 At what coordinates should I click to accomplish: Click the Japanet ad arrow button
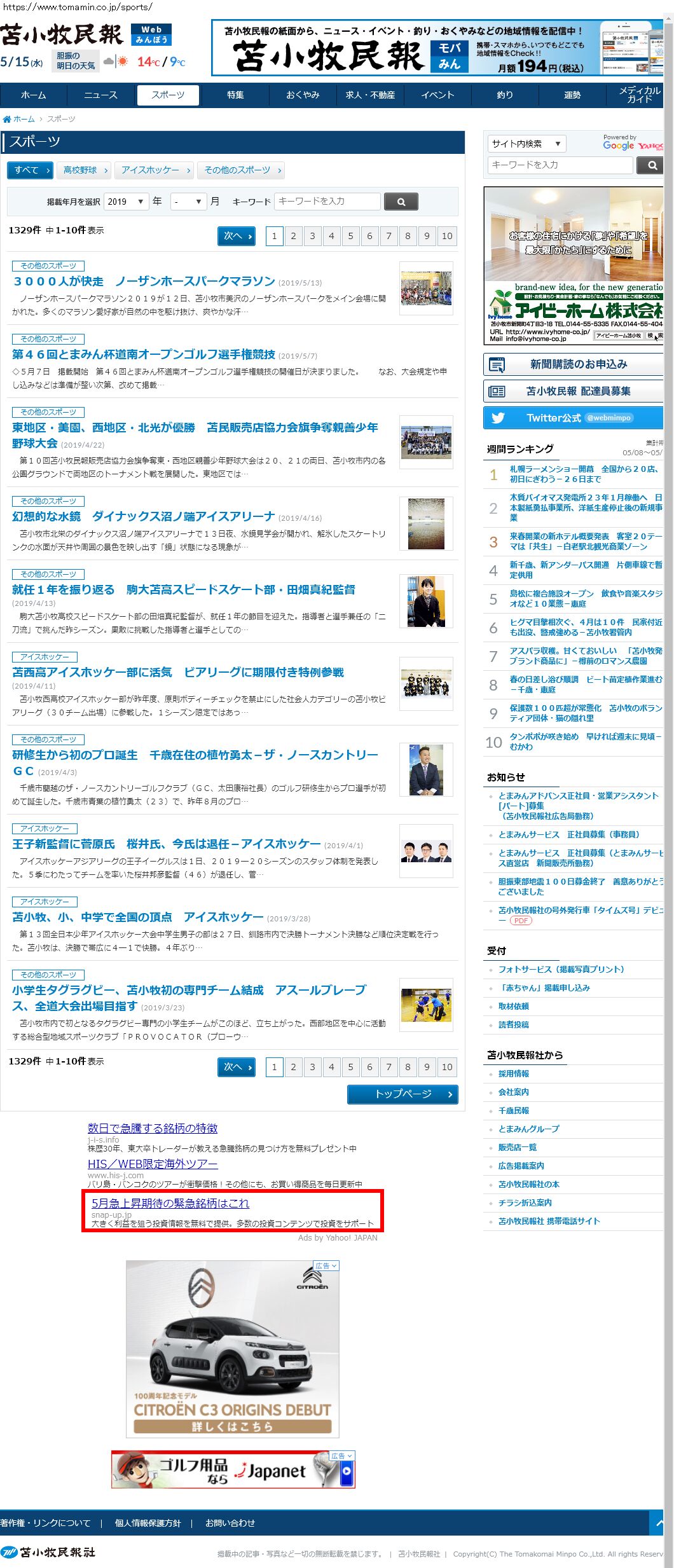point(347,1471)
